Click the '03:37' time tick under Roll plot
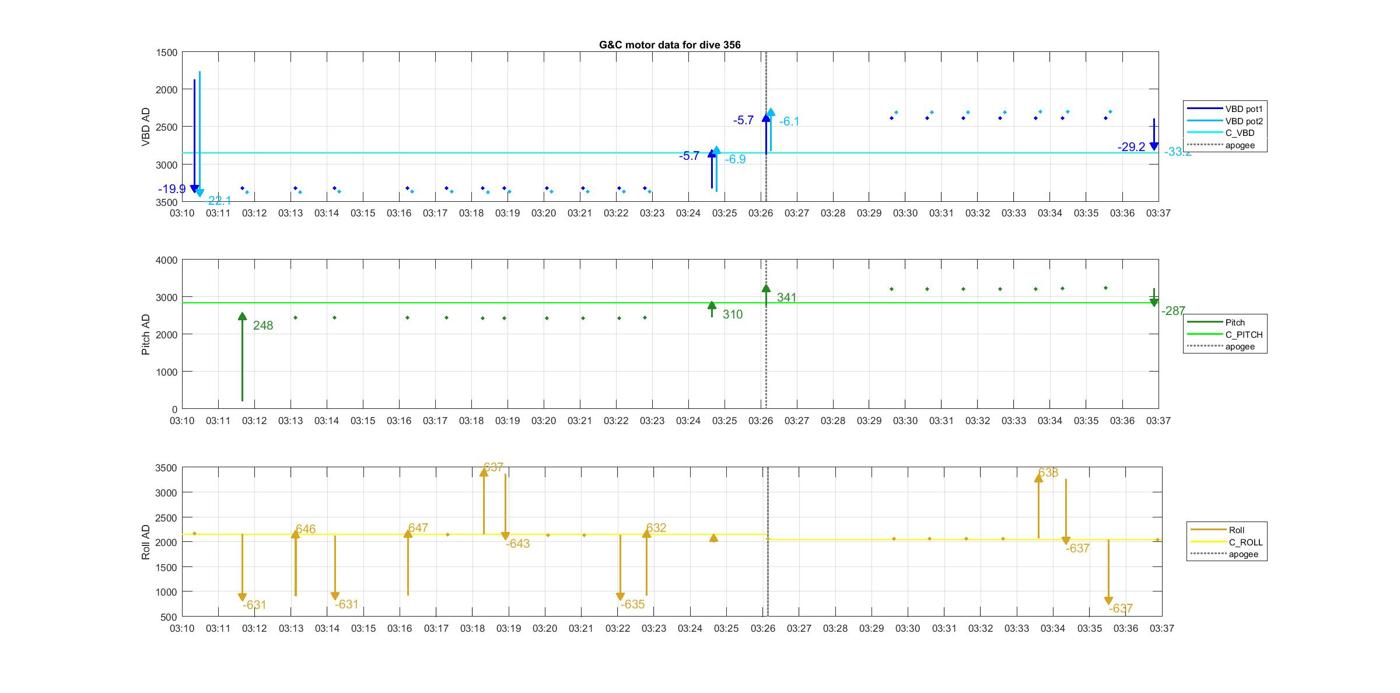Viewport: 1400px width, 693px height. tap(1161, 629)
